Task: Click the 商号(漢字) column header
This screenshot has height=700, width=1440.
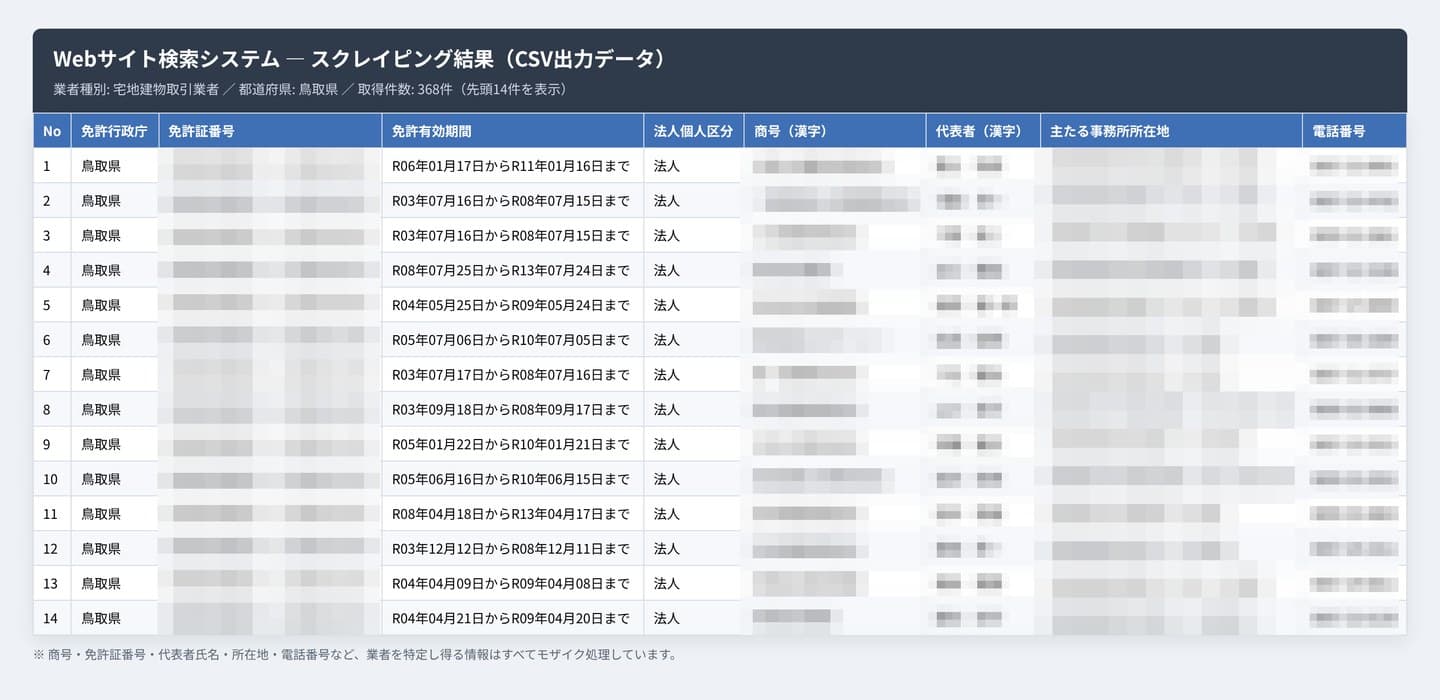Action: [x=835, y=131]
